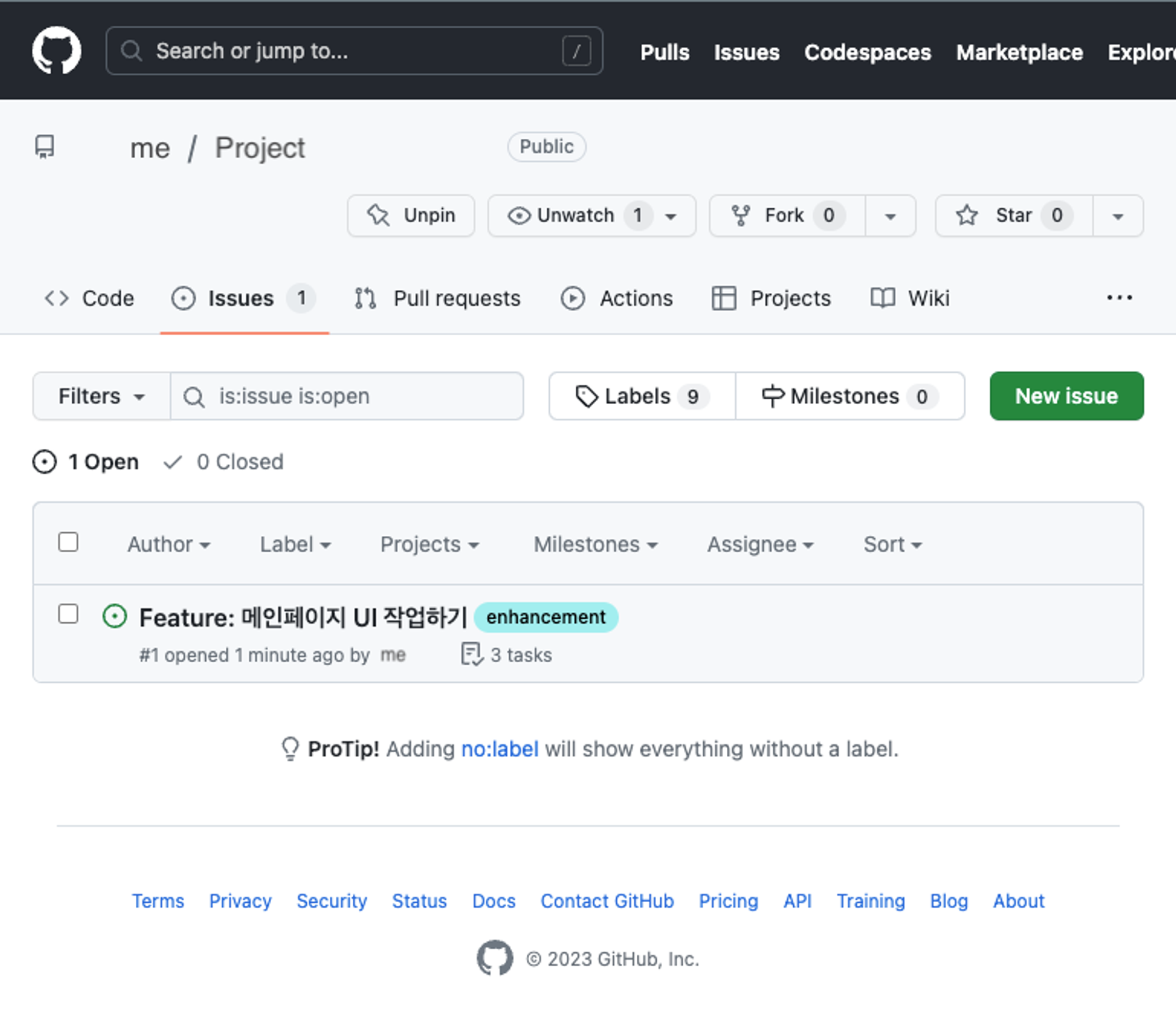The width and height of the screenshot is (1176, 1031).
Task: Click the GitHub octocat home icon
Action: (x=57, y=50)
